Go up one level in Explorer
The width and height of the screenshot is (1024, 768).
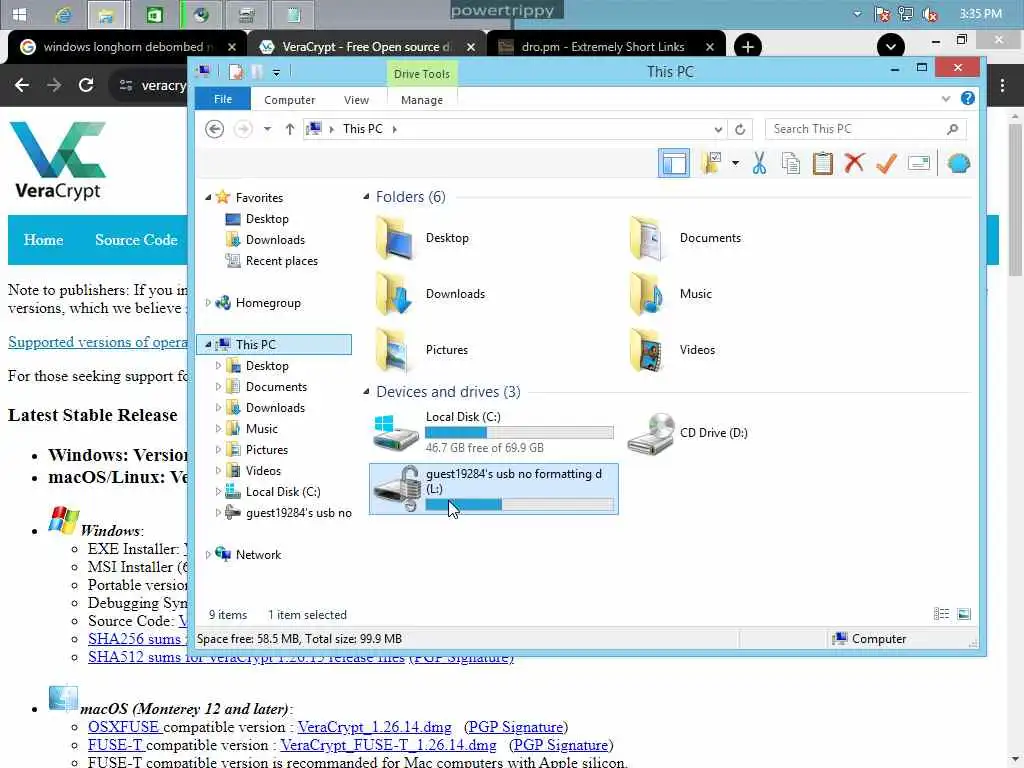289,129
